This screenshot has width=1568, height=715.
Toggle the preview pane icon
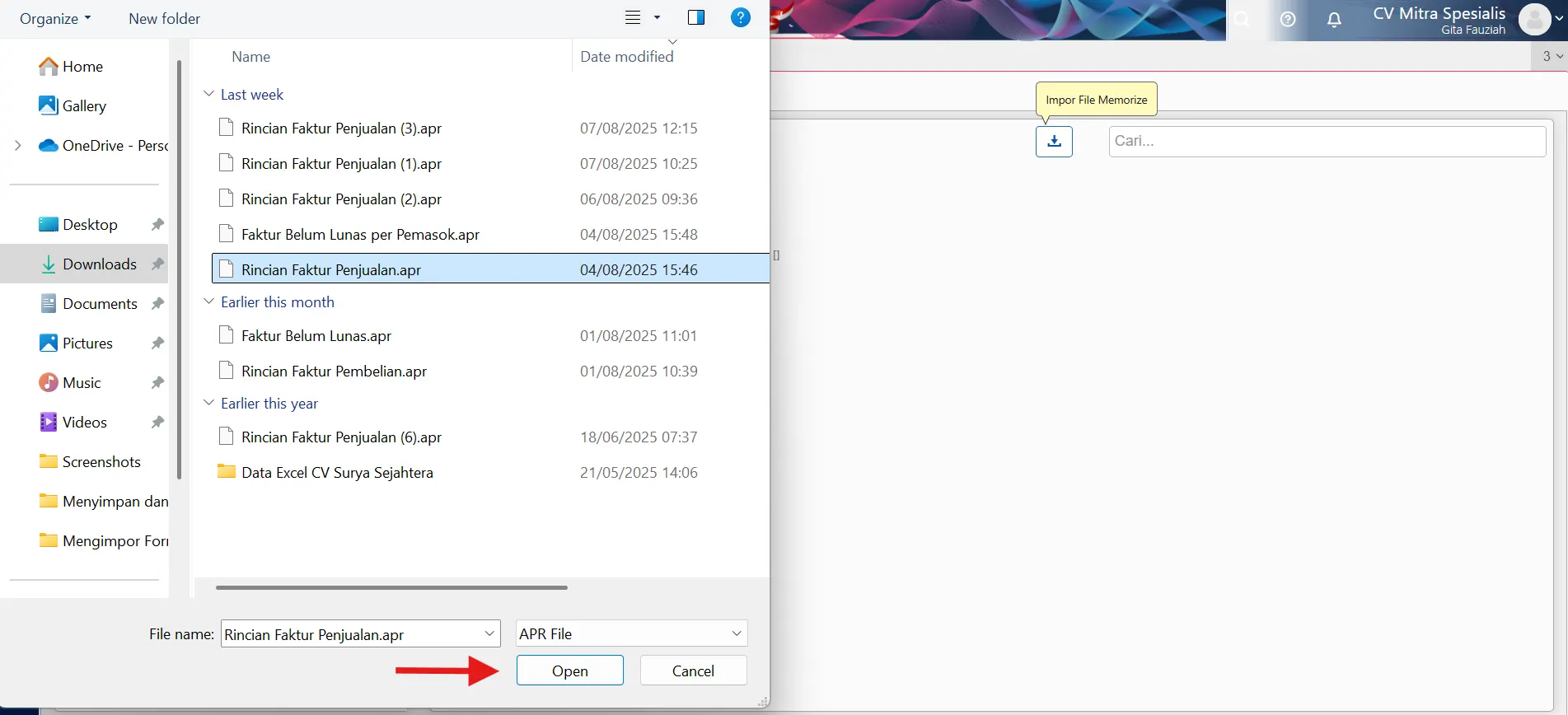point(696,17)
